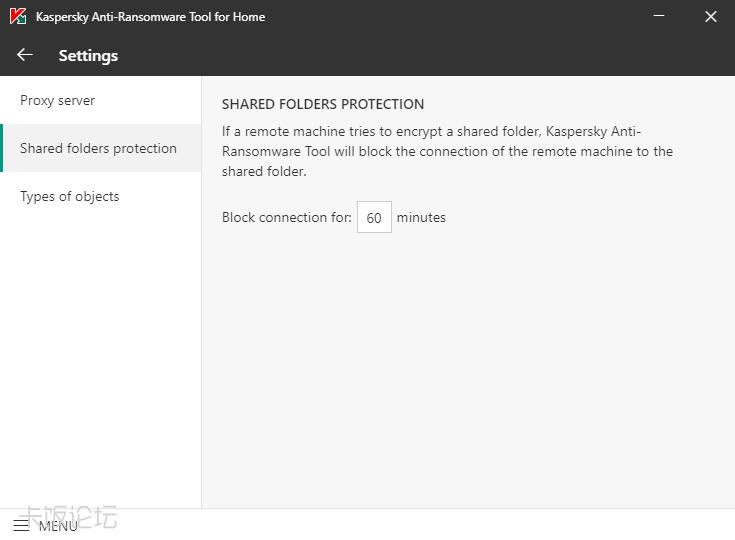Minimize the Kaspersky window
Image resolution: width=735 pixels, height=540 pixels.
coord(659,17)
